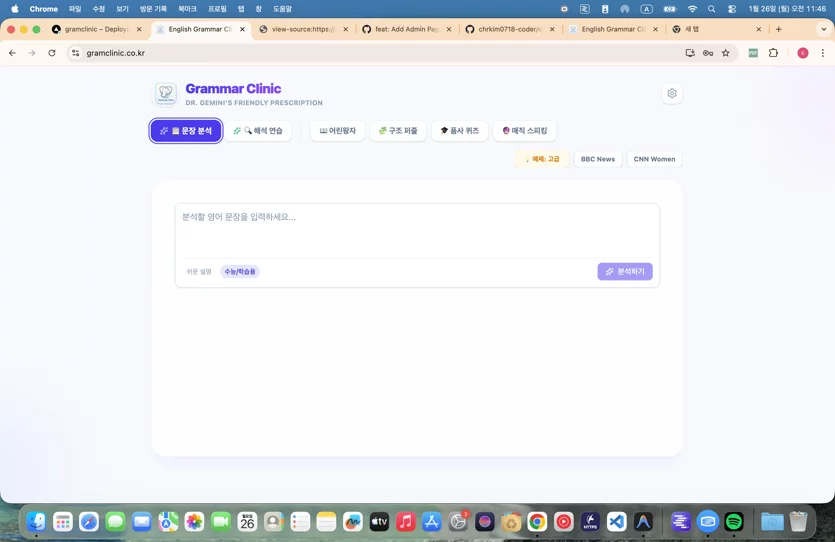835x542 pixels.
Task: Reload the gramclinic.co.kr page
Action: click(52, 53)
